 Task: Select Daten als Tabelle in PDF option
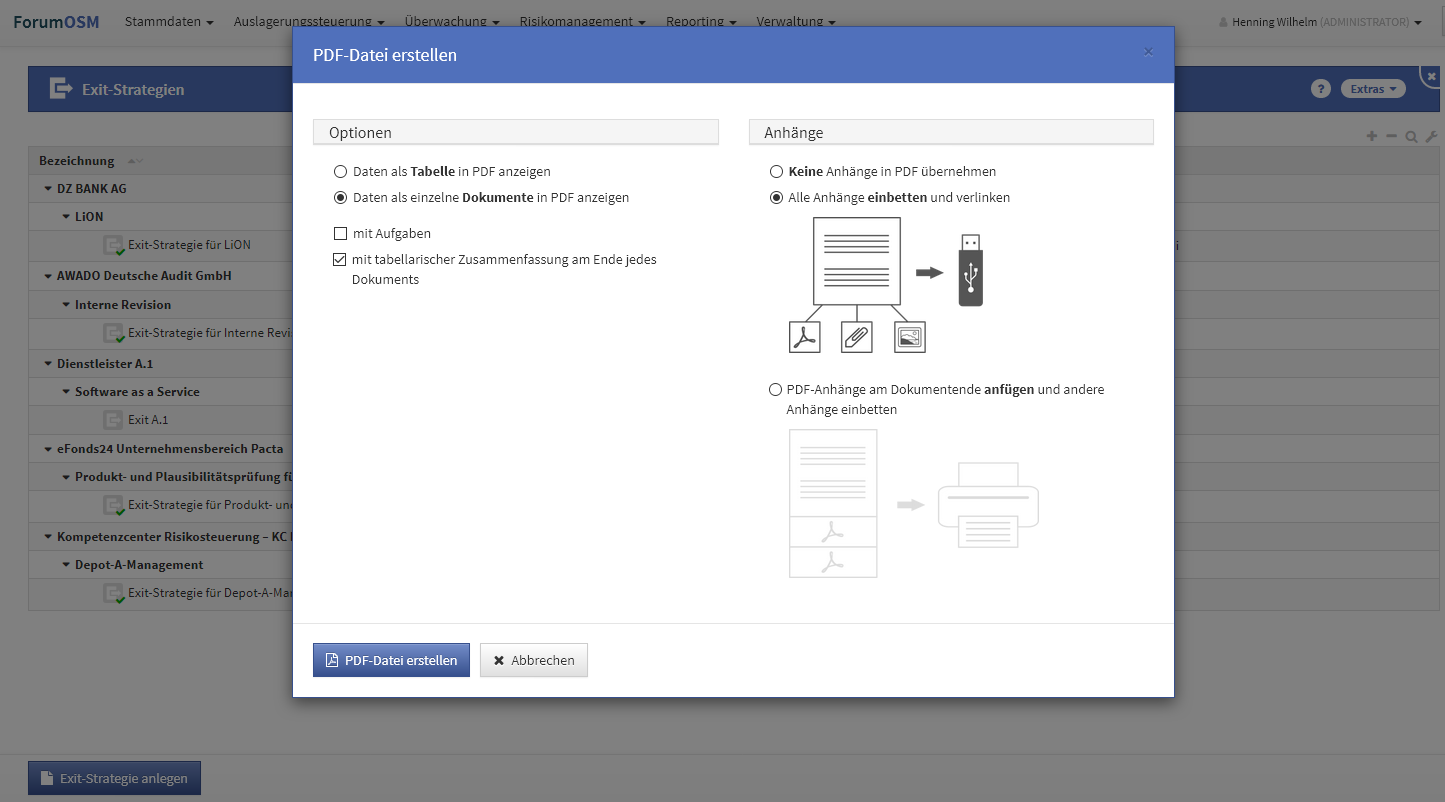tap(341, 172)
